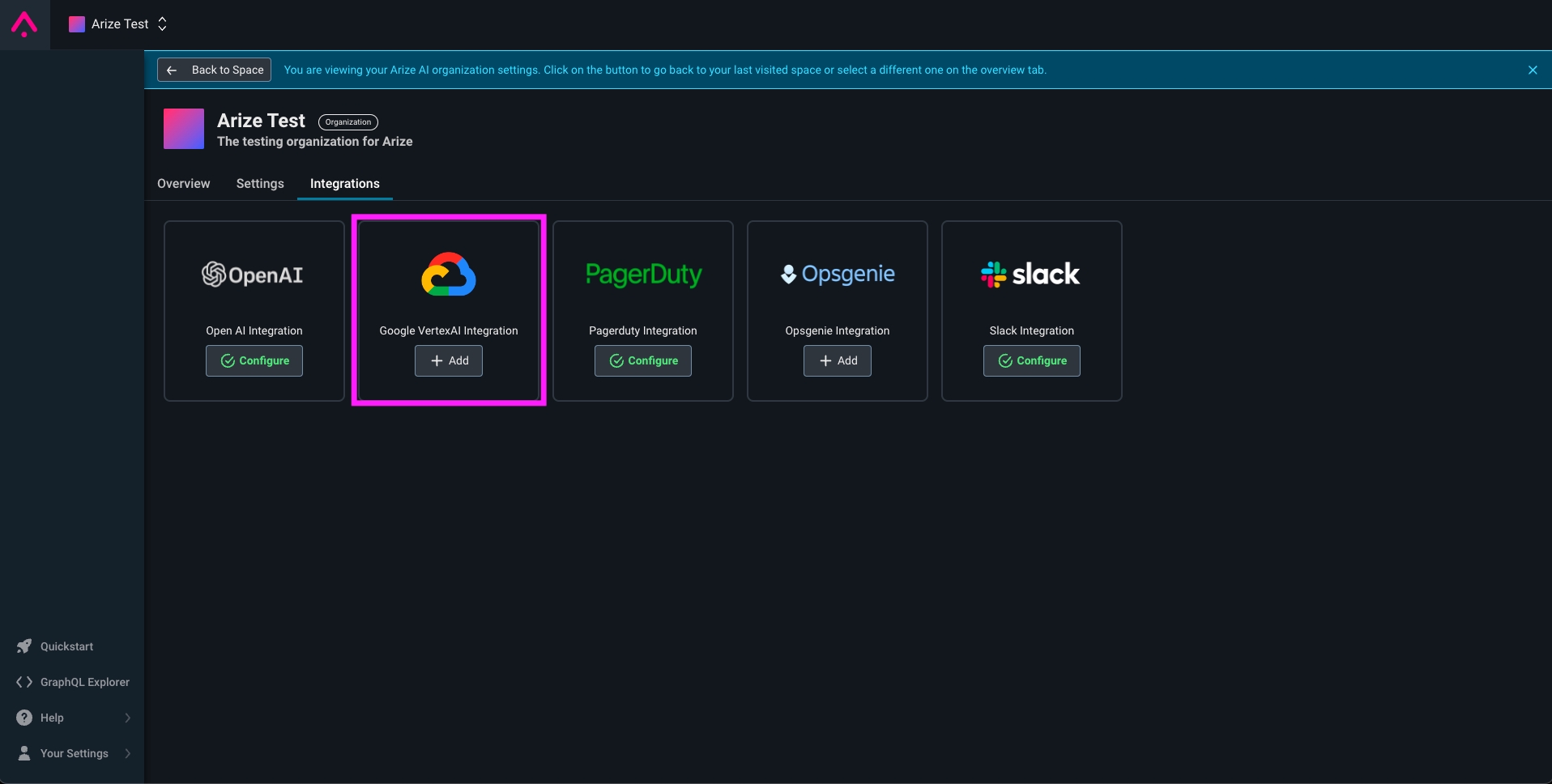Click the OpenAI logo on its card

point(253,275)
